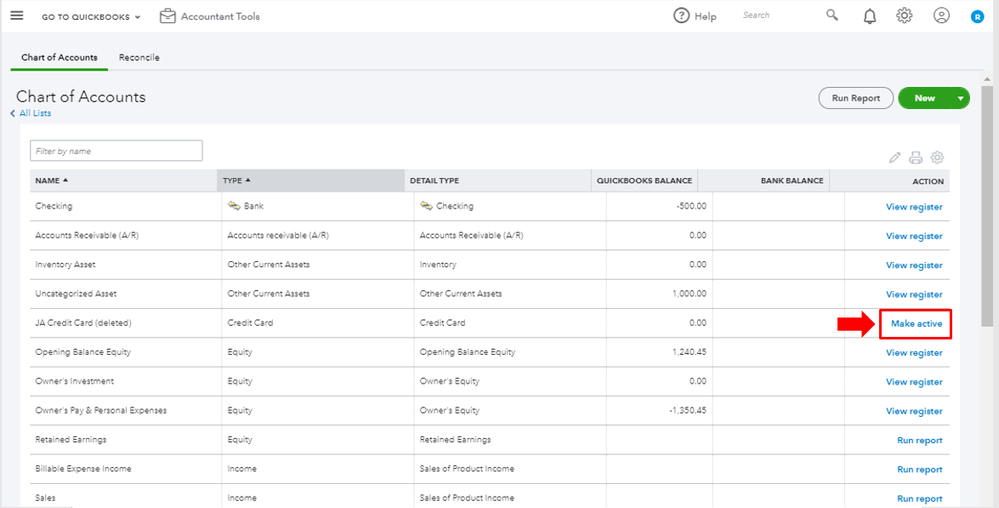Open the notifications bell
The image size is (999, 508).
tap(869, 16)
